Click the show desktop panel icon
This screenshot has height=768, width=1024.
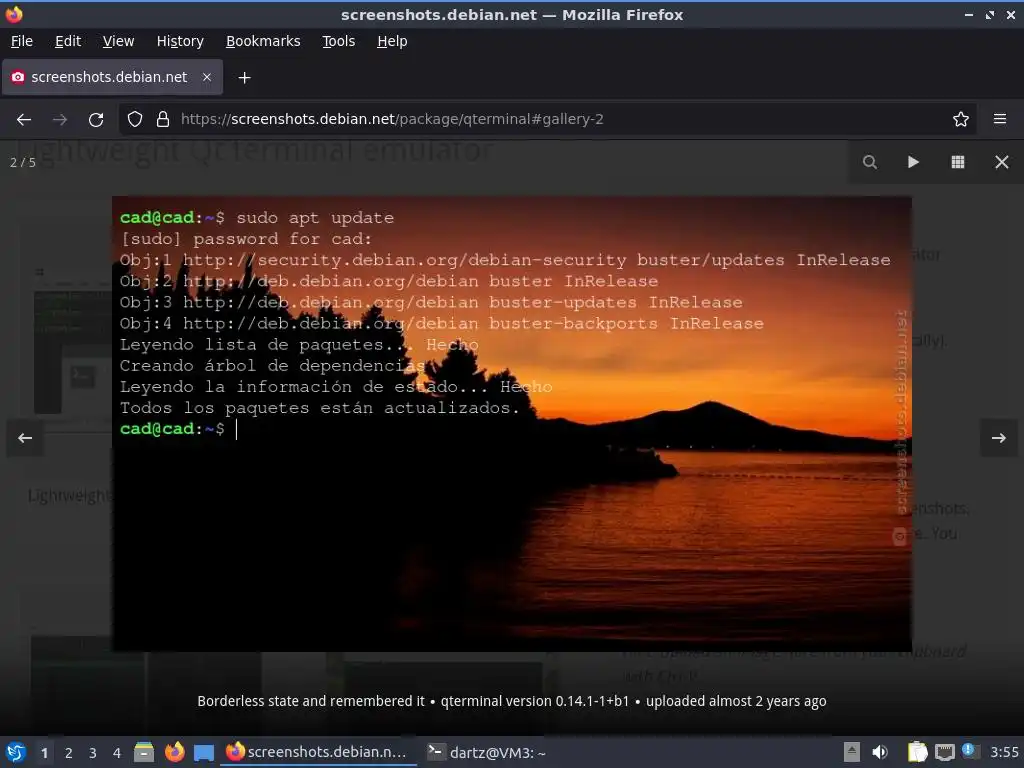pos(204,752)
